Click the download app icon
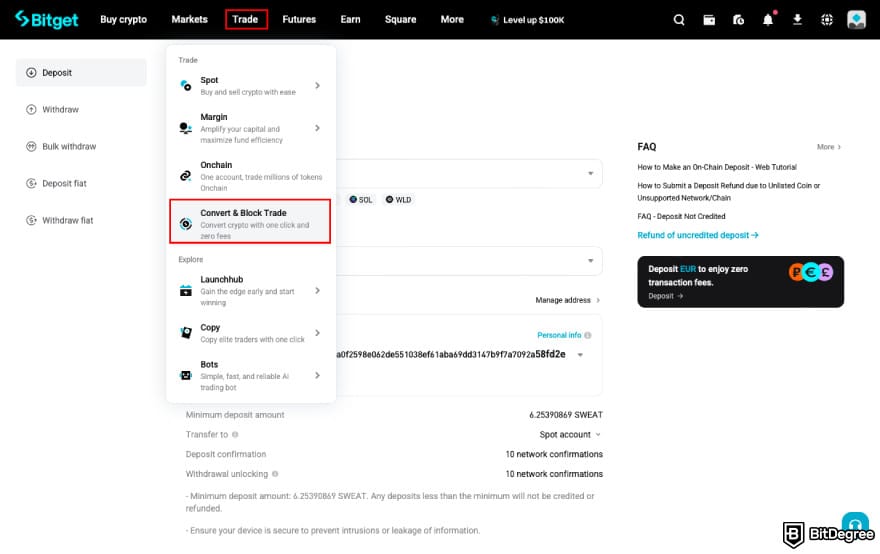880x554 pixels. point(797,20)
